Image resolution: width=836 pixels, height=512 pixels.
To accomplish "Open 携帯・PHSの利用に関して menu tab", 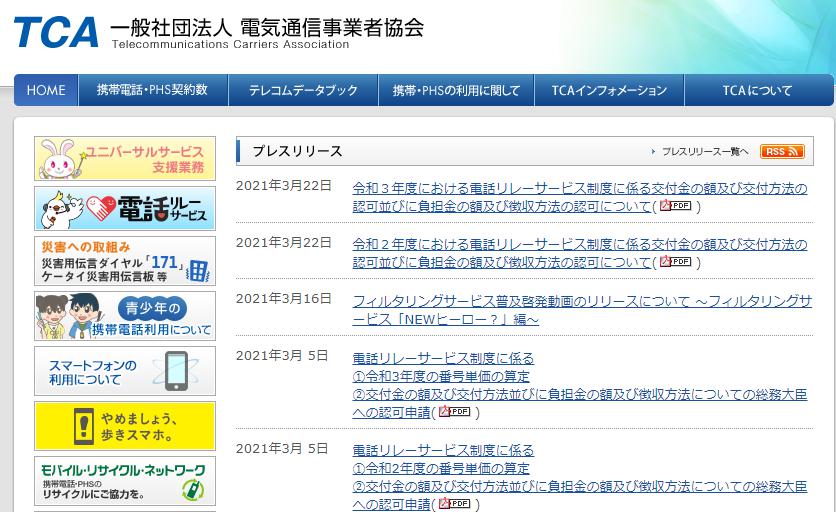I will [456, 90].
